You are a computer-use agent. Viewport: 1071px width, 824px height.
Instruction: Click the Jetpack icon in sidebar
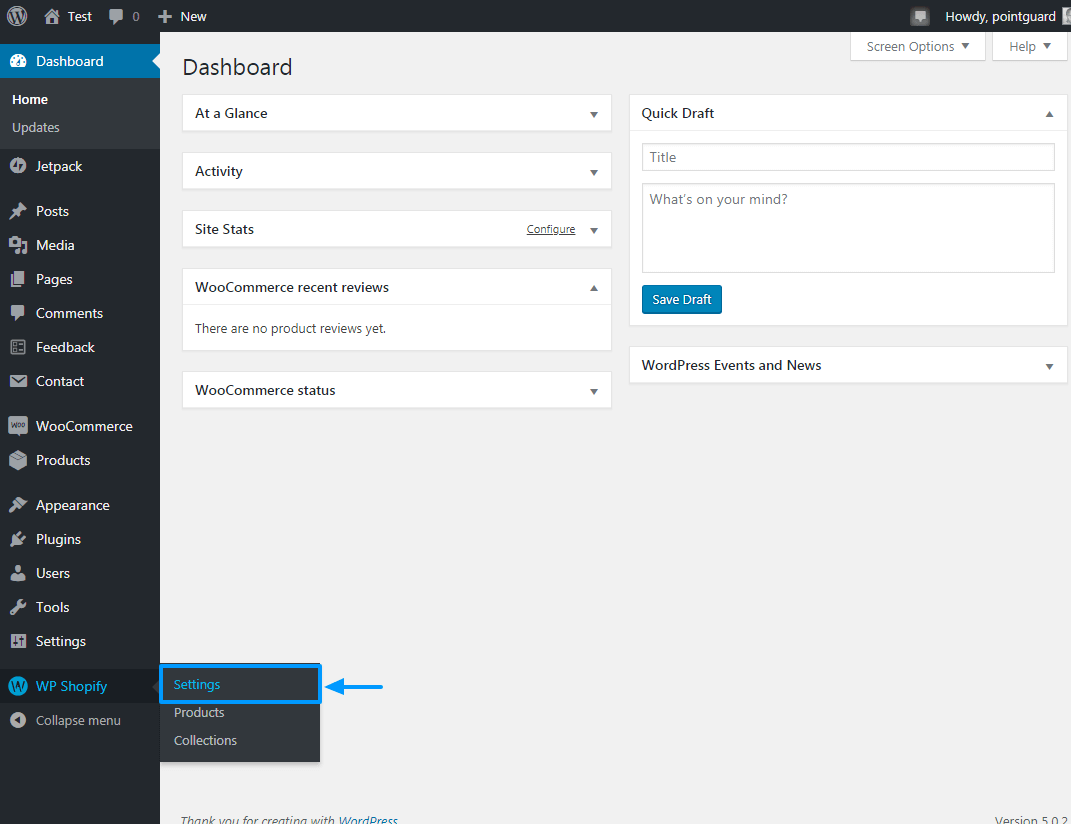(x=18, y=166)
